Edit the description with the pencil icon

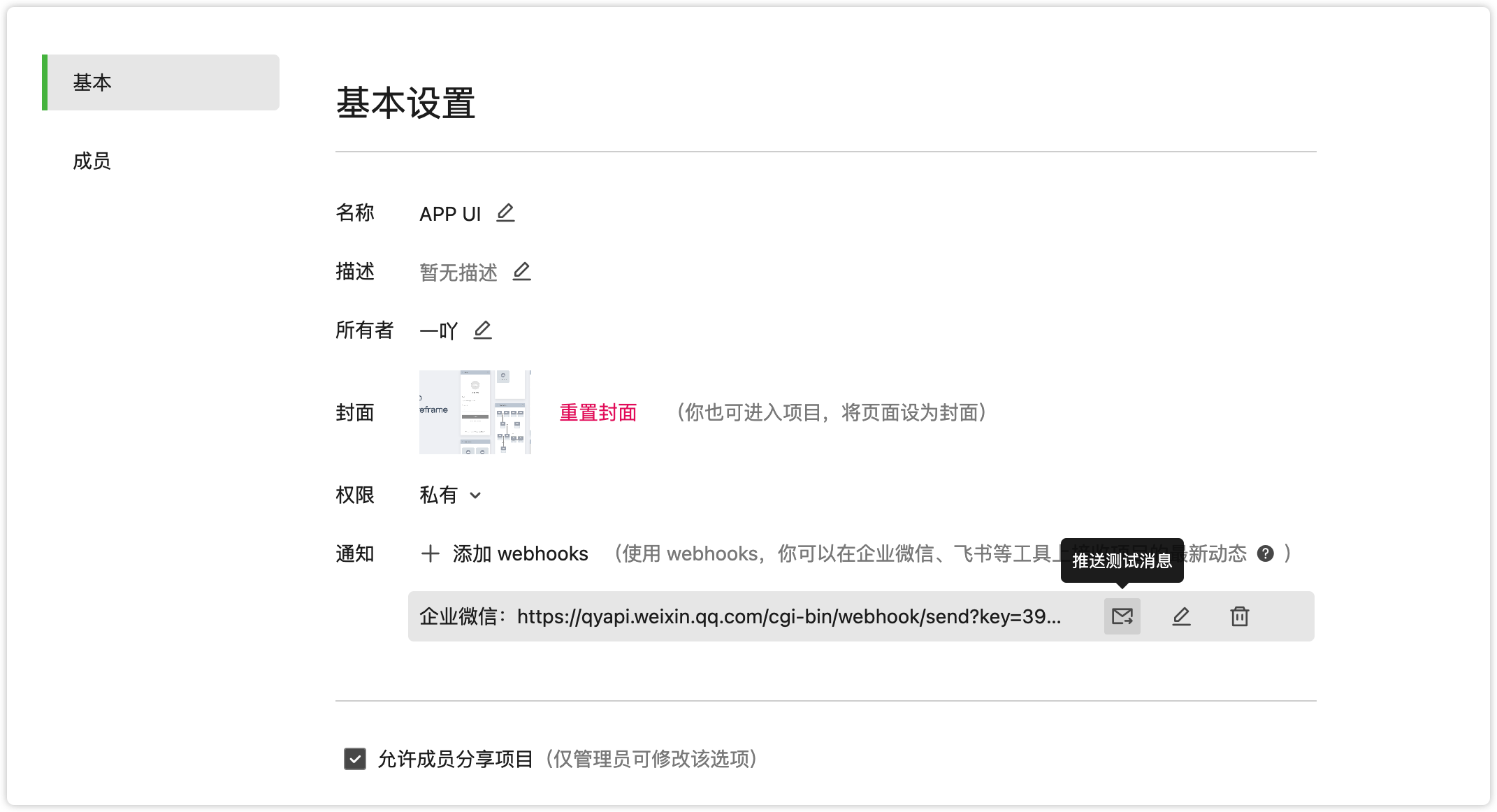click(x=521, y=271)
